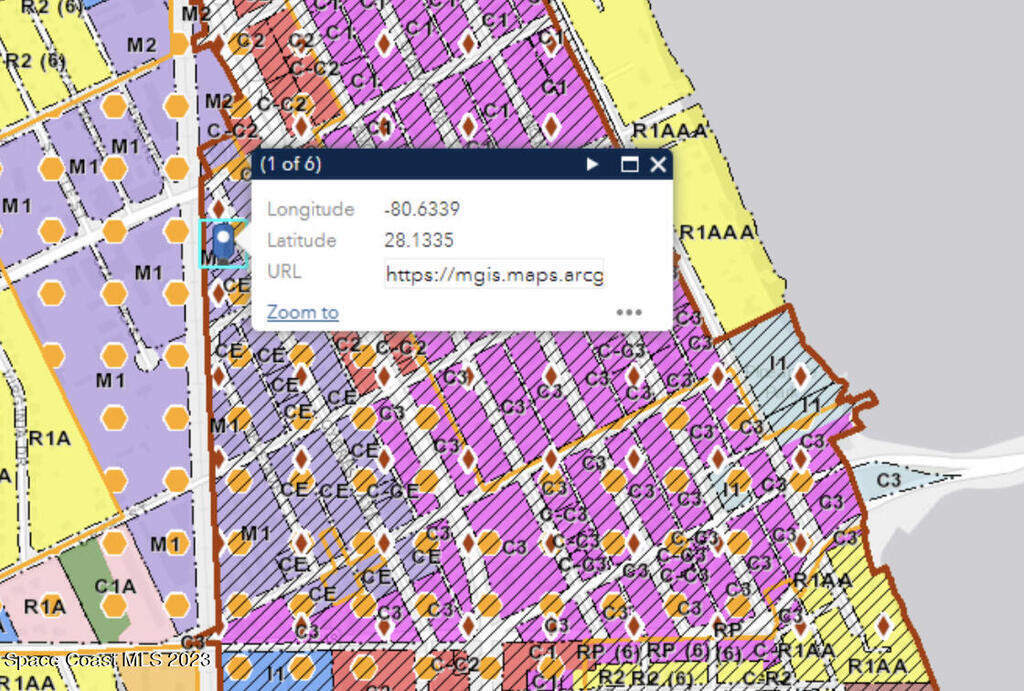Click the R1A label in yellow zone
Screen dimensions: 1024x691
(x=48, y=437)
